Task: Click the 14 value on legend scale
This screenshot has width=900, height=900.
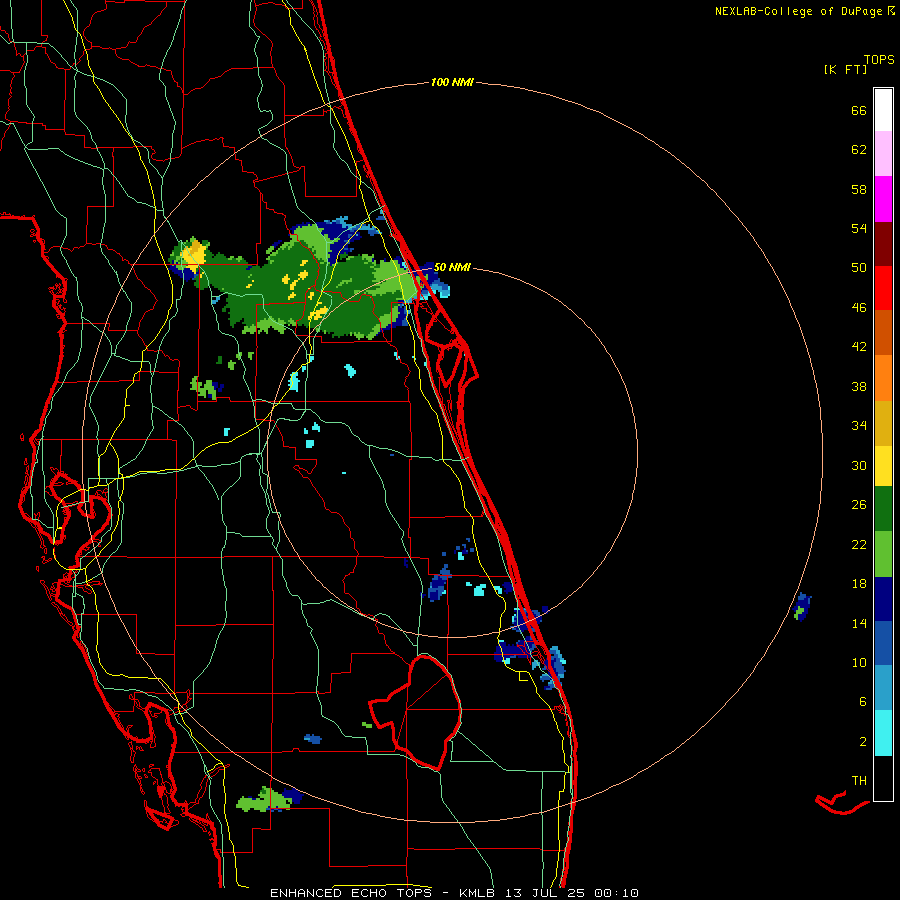Action: [x=859, y=623]
